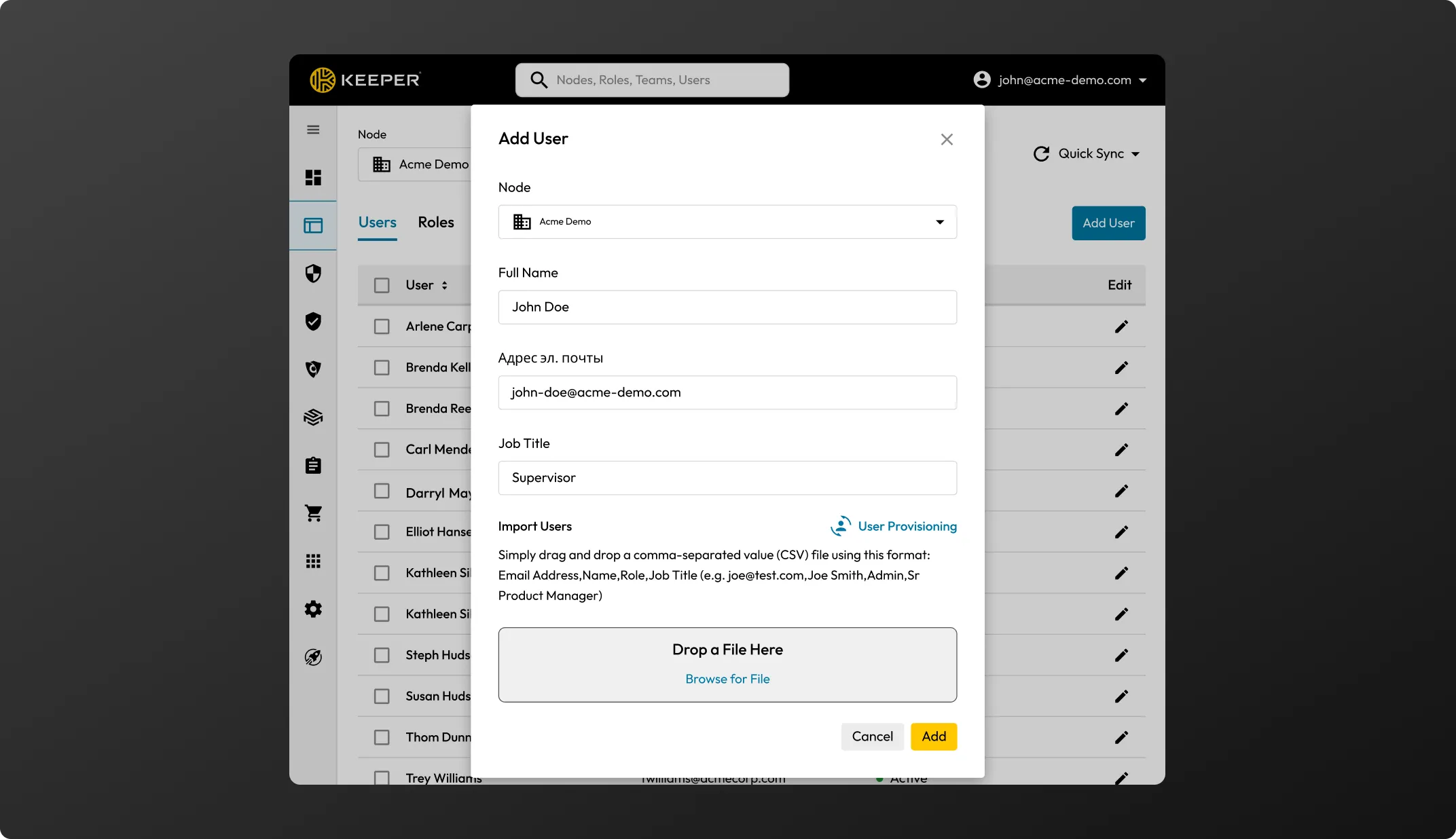
Task: Select the location pin shield icon
Action: coord(313,369)
